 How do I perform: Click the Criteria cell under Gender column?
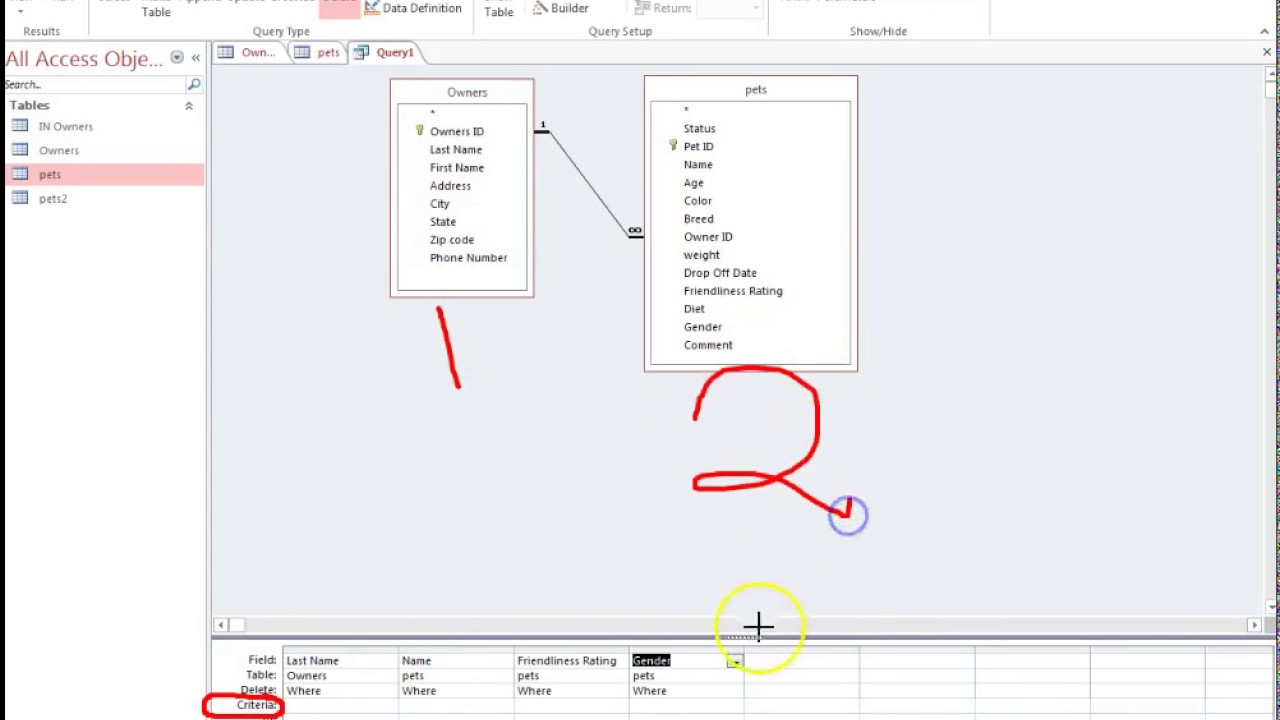coord(686,705)
